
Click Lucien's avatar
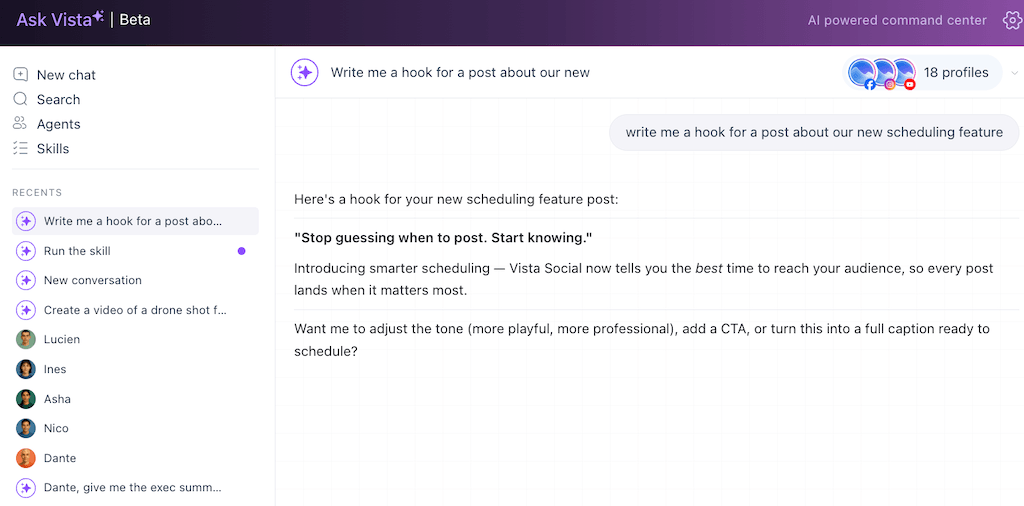tap(25, 340)
